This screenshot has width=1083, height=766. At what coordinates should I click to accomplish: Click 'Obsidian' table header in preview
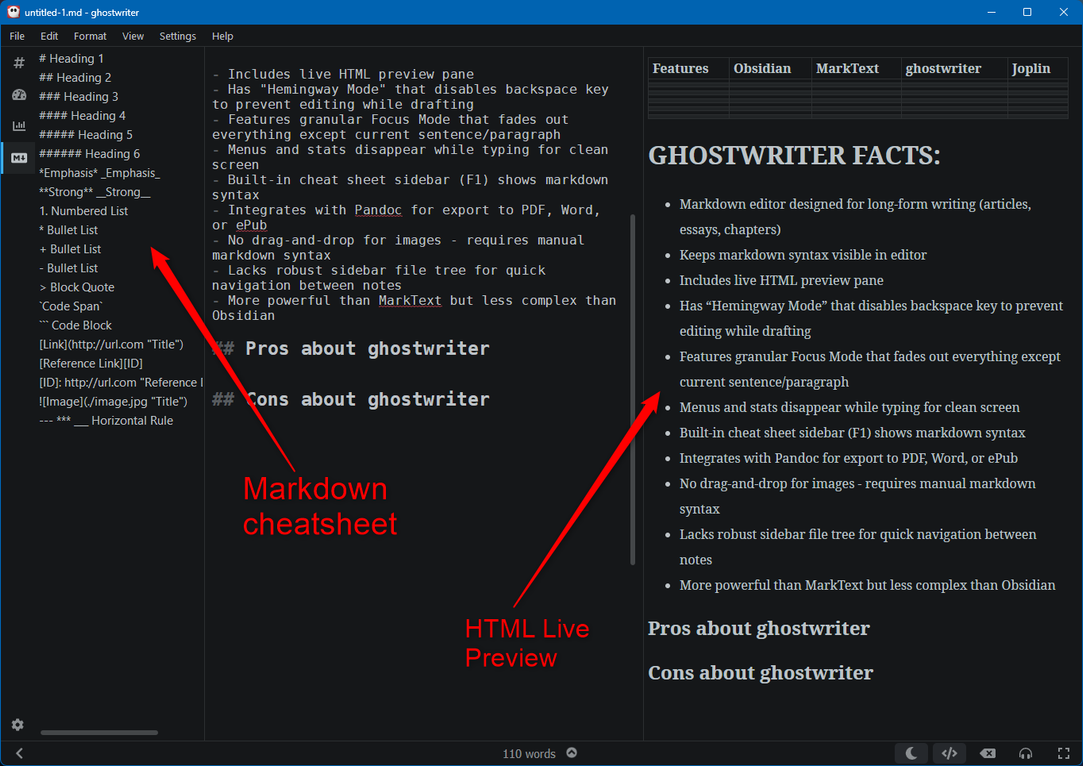tap(762, 68)
